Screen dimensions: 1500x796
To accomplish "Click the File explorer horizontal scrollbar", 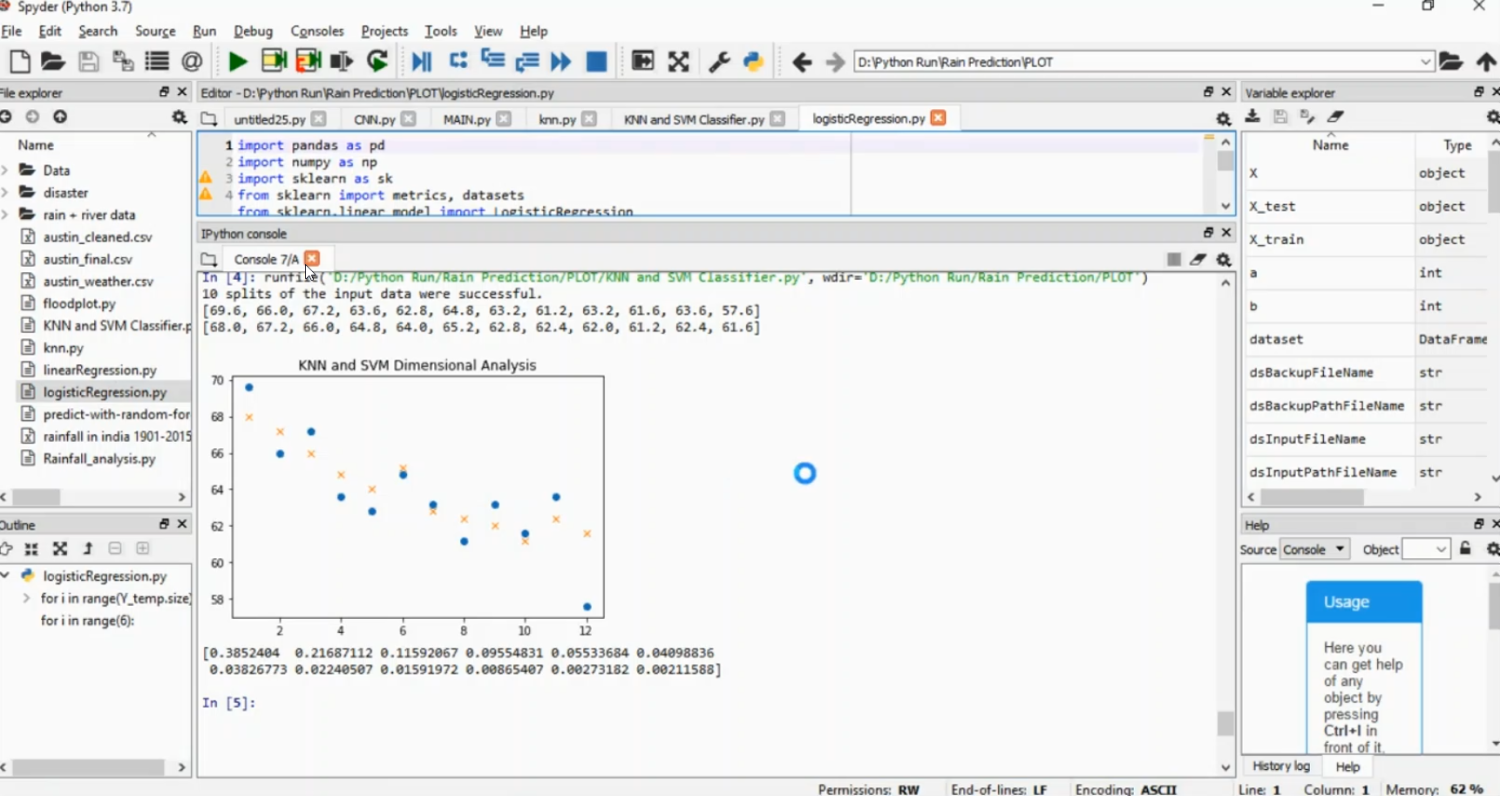I will coord(36,497).
